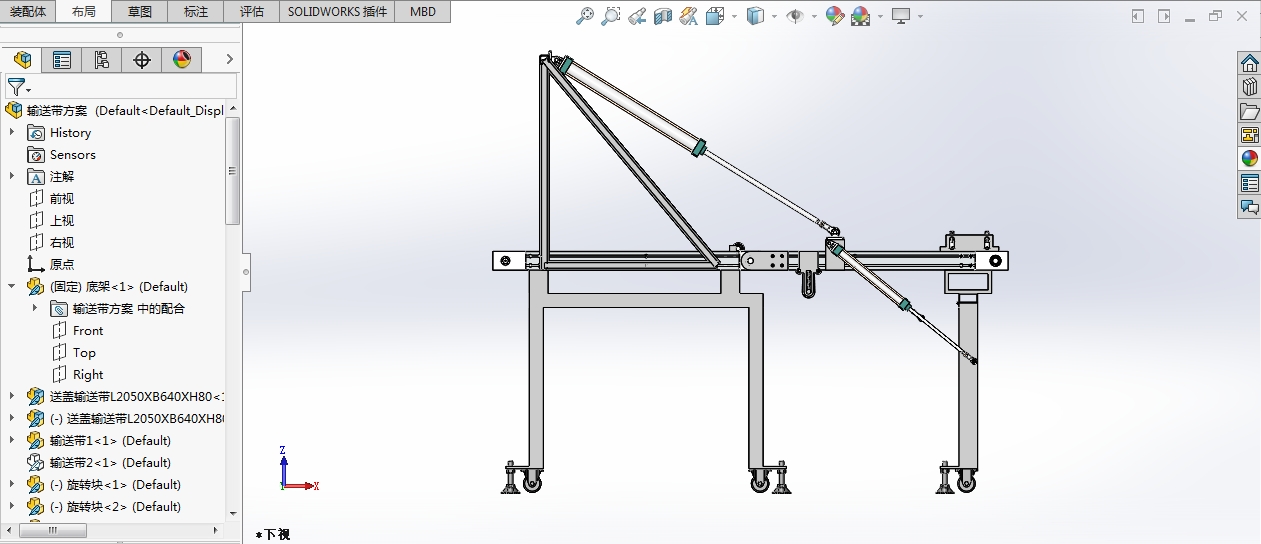Switch to the MBD tab
This screenshot has width=1261, height=544.
click(422, 12)
